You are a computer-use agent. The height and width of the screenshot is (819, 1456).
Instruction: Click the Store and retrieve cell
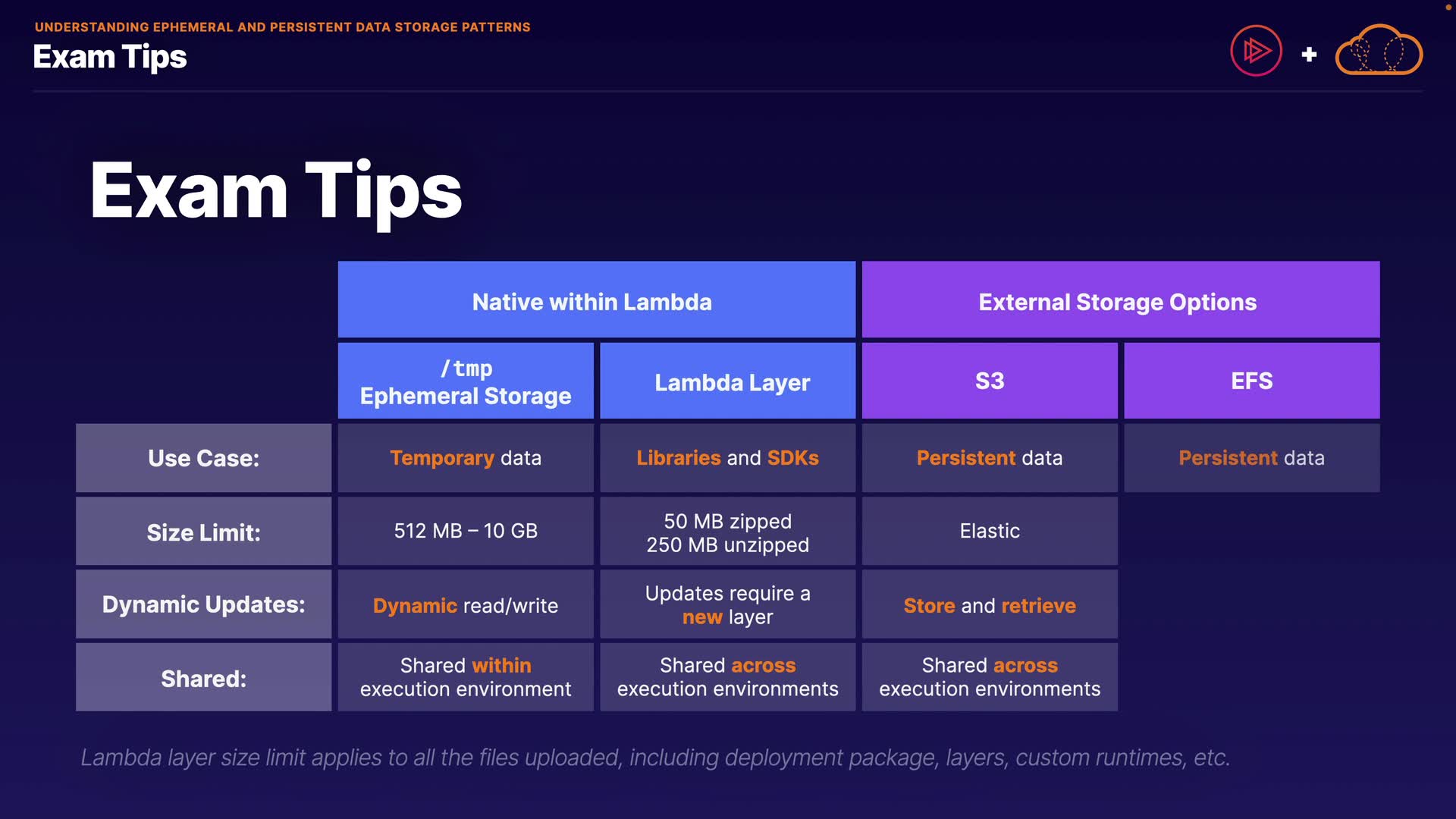(990, 605)
